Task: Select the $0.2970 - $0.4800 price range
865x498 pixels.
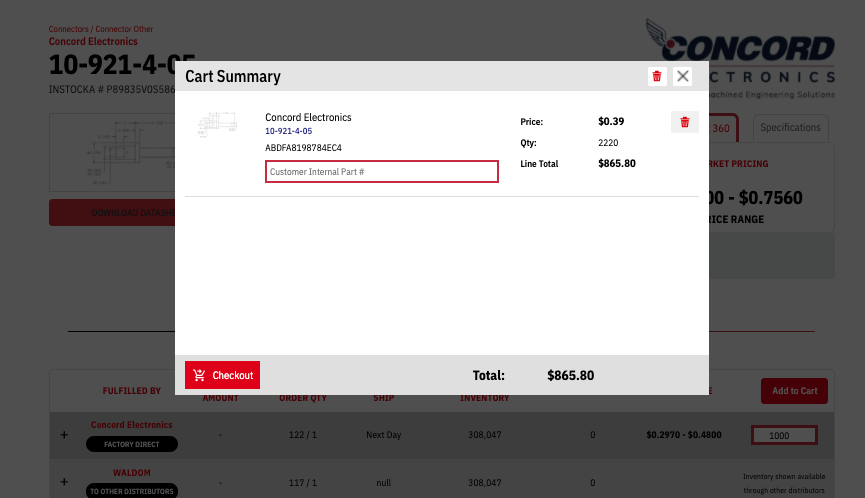Action: (684, 435)
